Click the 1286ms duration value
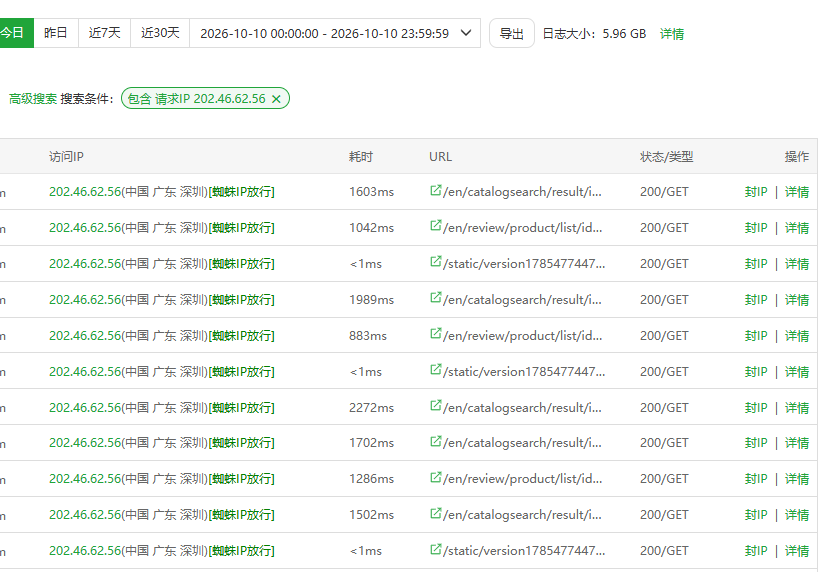Image resolution: width=822 pixels, height=572 pixels. pyautogui.click(x=371, y=479)
